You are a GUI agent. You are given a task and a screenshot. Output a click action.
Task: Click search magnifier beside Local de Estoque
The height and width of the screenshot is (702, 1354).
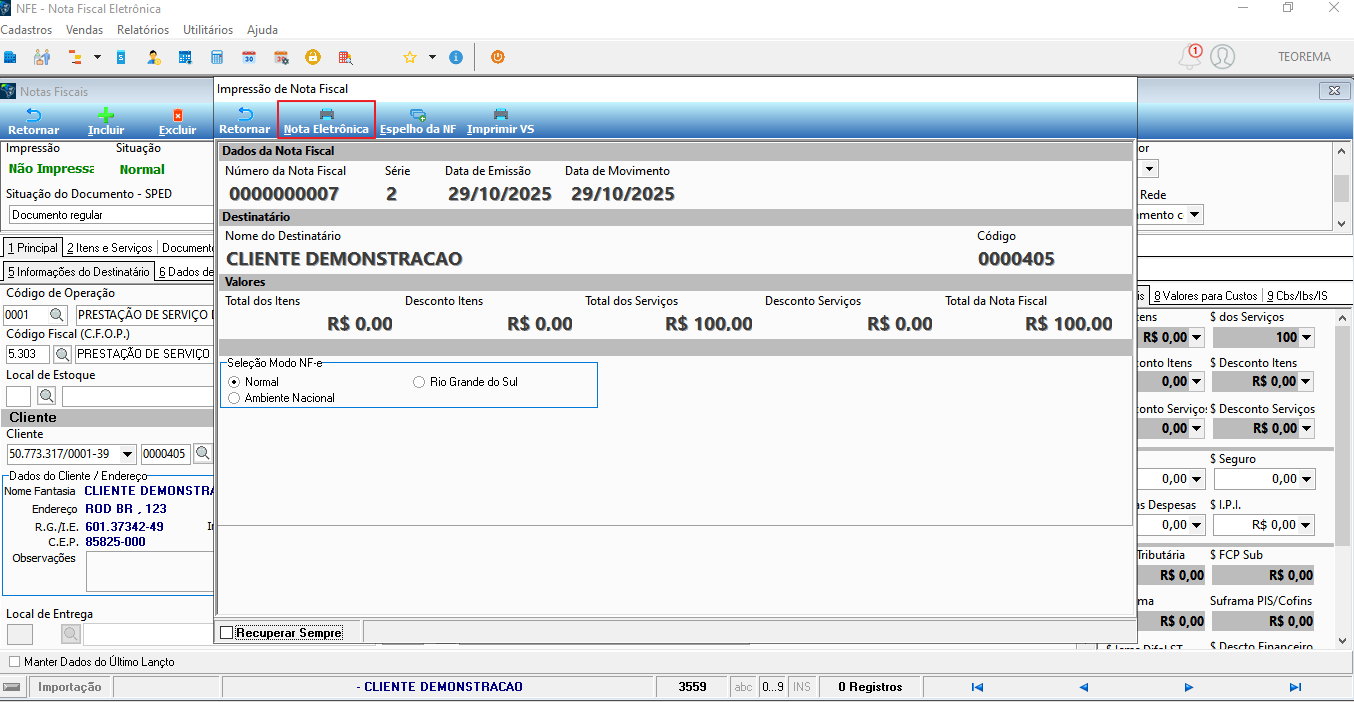tap(47, 396)
